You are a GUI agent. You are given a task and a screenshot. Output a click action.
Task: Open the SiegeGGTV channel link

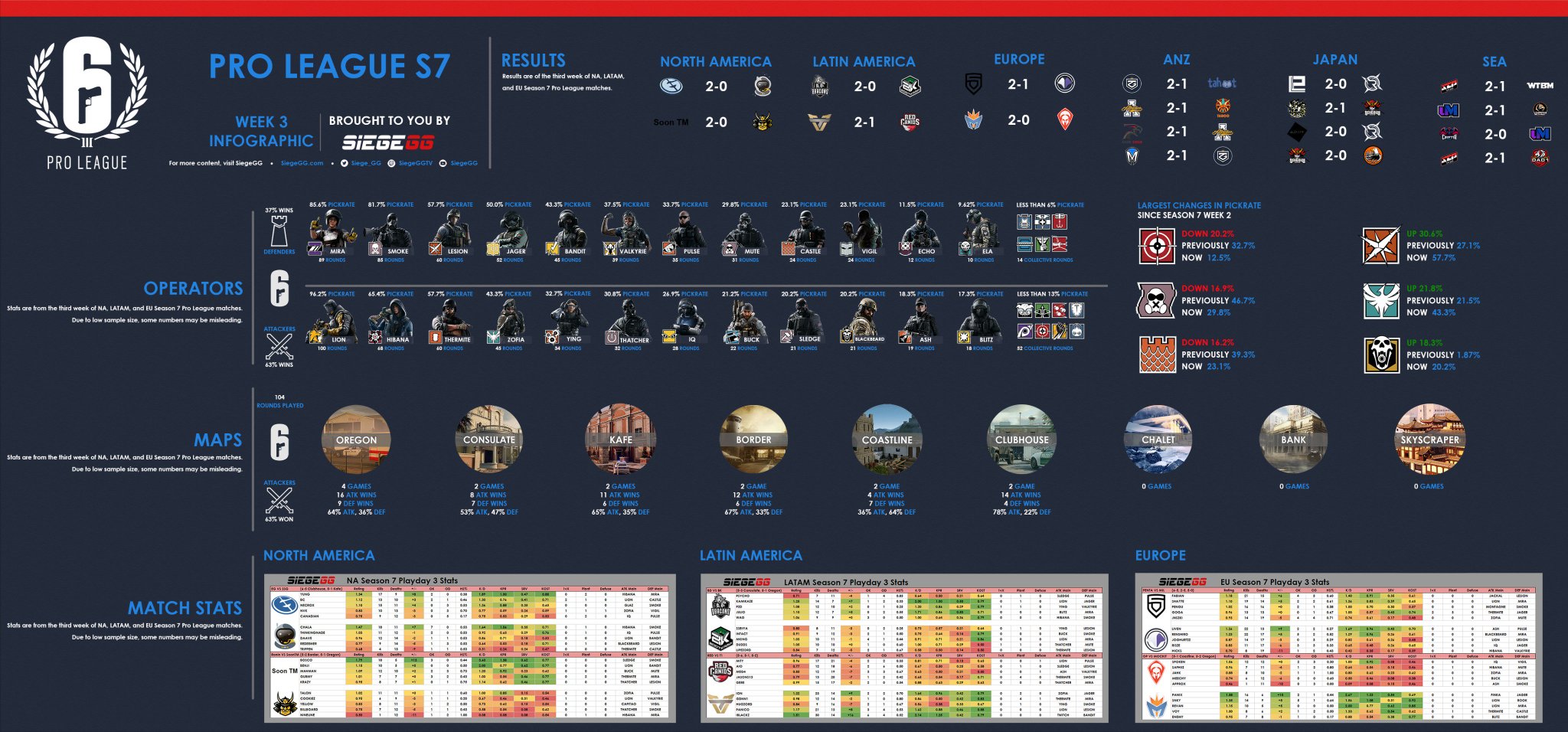click(x=416, y=163)
